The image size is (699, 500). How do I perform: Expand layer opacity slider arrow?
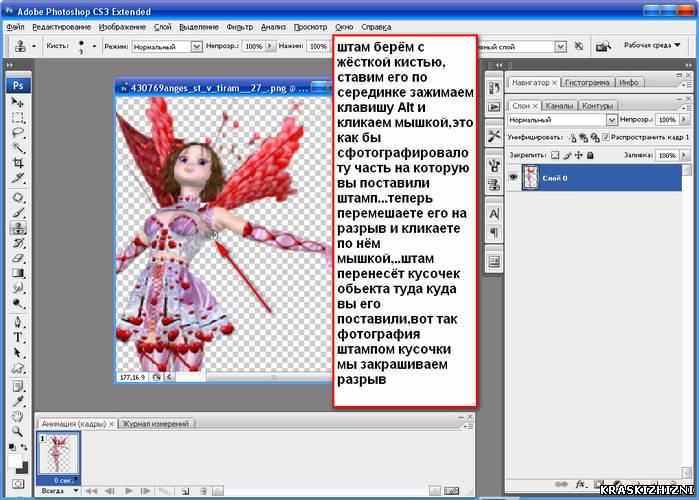[684, 119]
